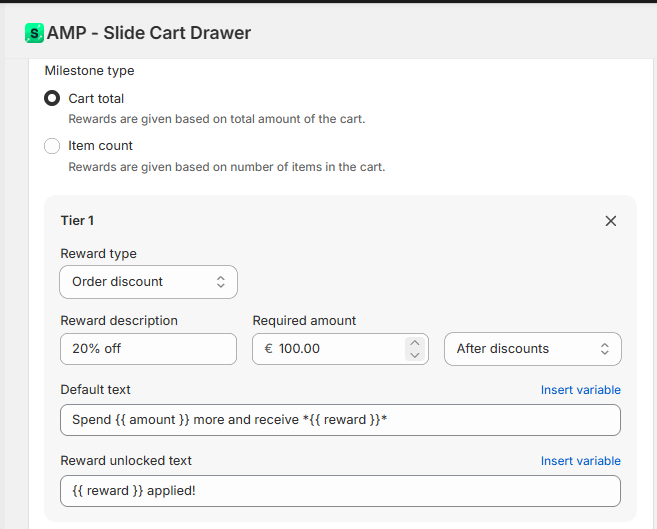
Task: Select the Cart total radio button
Action: coord(52,99)
